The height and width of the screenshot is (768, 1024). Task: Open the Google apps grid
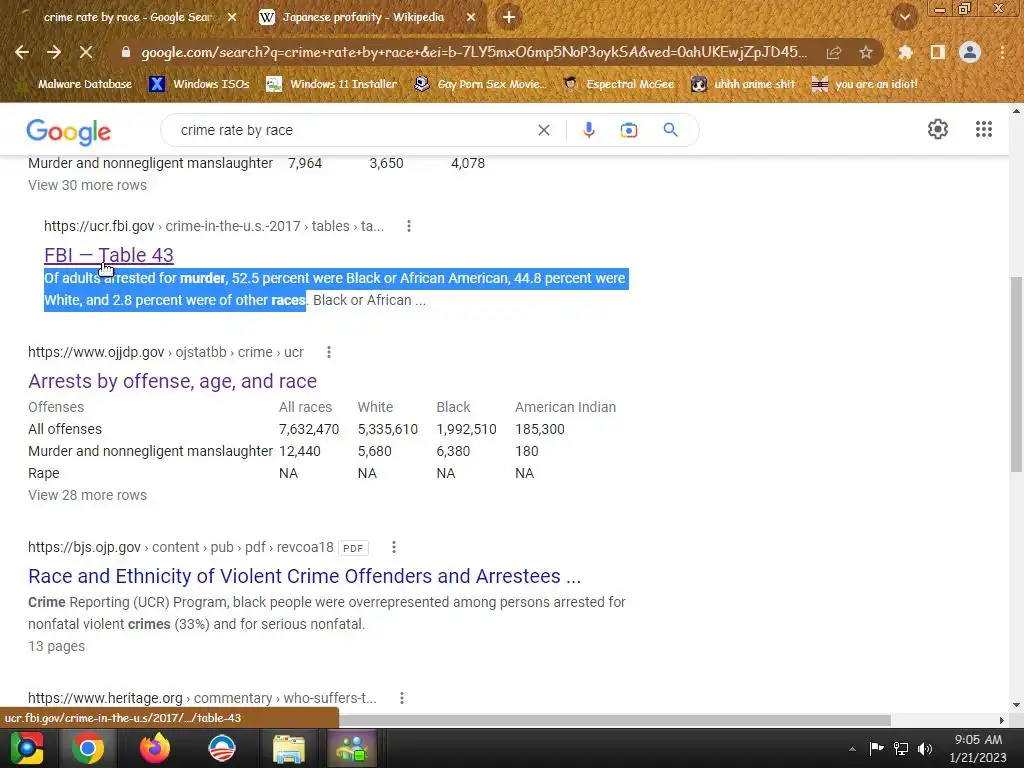pos(984,129)
